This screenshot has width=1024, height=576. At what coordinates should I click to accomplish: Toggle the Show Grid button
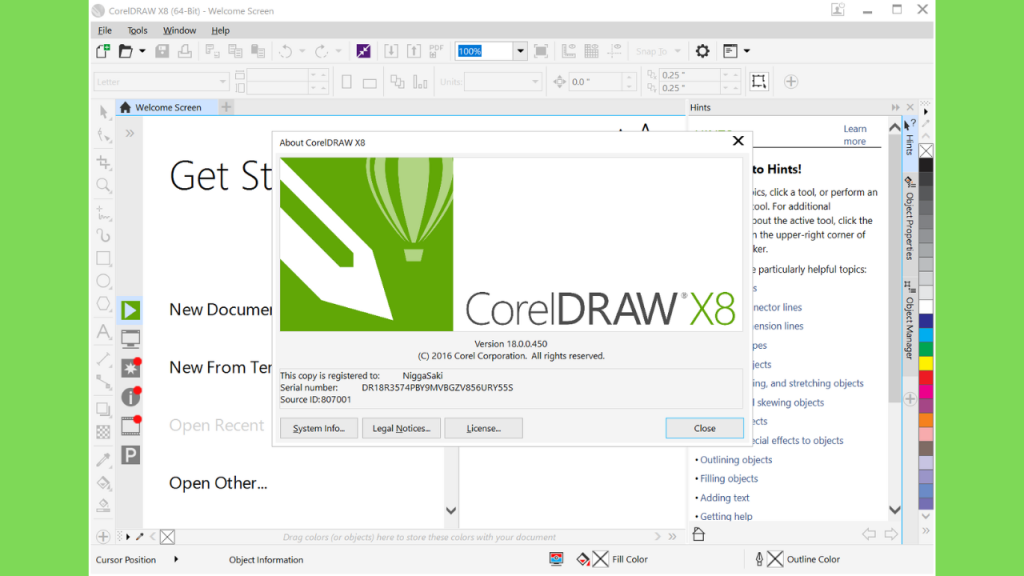pos(592,51)
